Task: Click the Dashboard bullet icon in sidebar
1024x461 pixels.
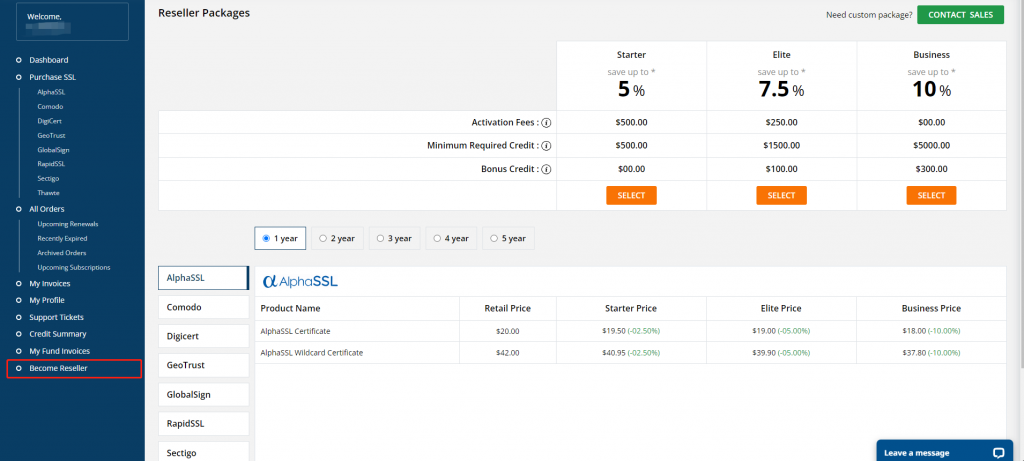Action: [19, 60]
